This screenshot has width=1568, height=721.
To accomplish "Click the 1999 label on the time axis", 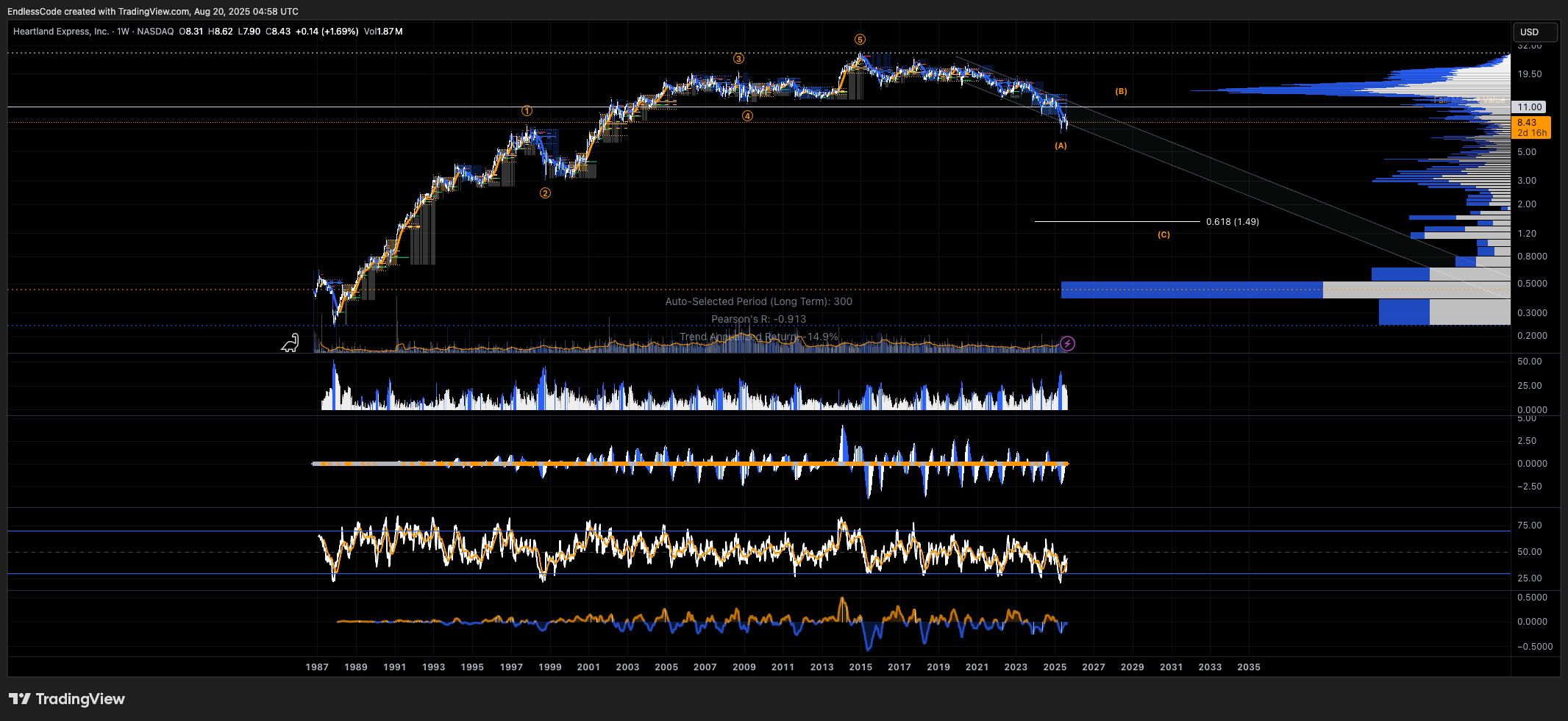I will point(550,667).
